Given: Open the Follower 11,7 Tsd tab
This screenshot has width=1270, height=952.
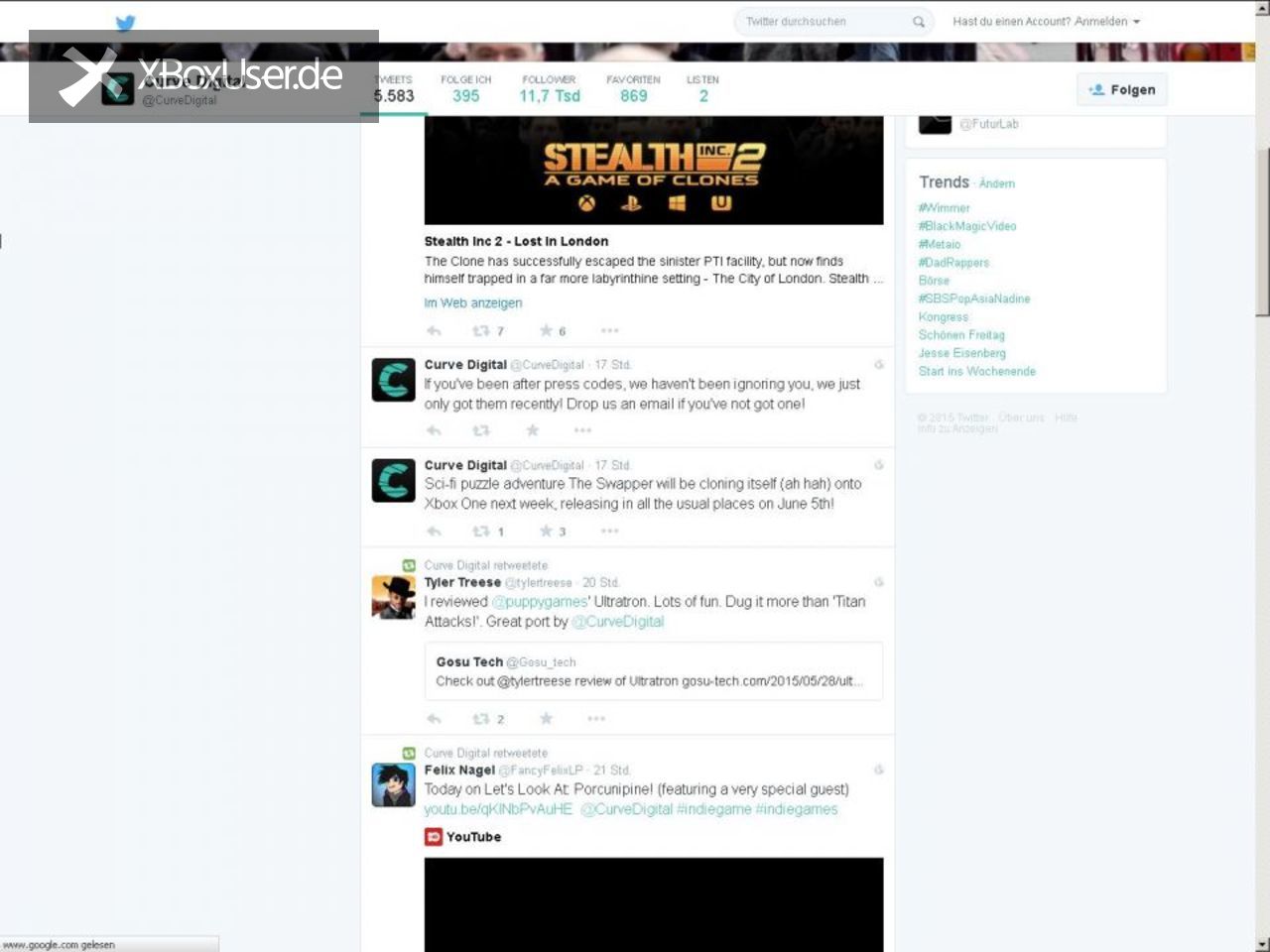Looking at the screenshot, I should 549,89.
